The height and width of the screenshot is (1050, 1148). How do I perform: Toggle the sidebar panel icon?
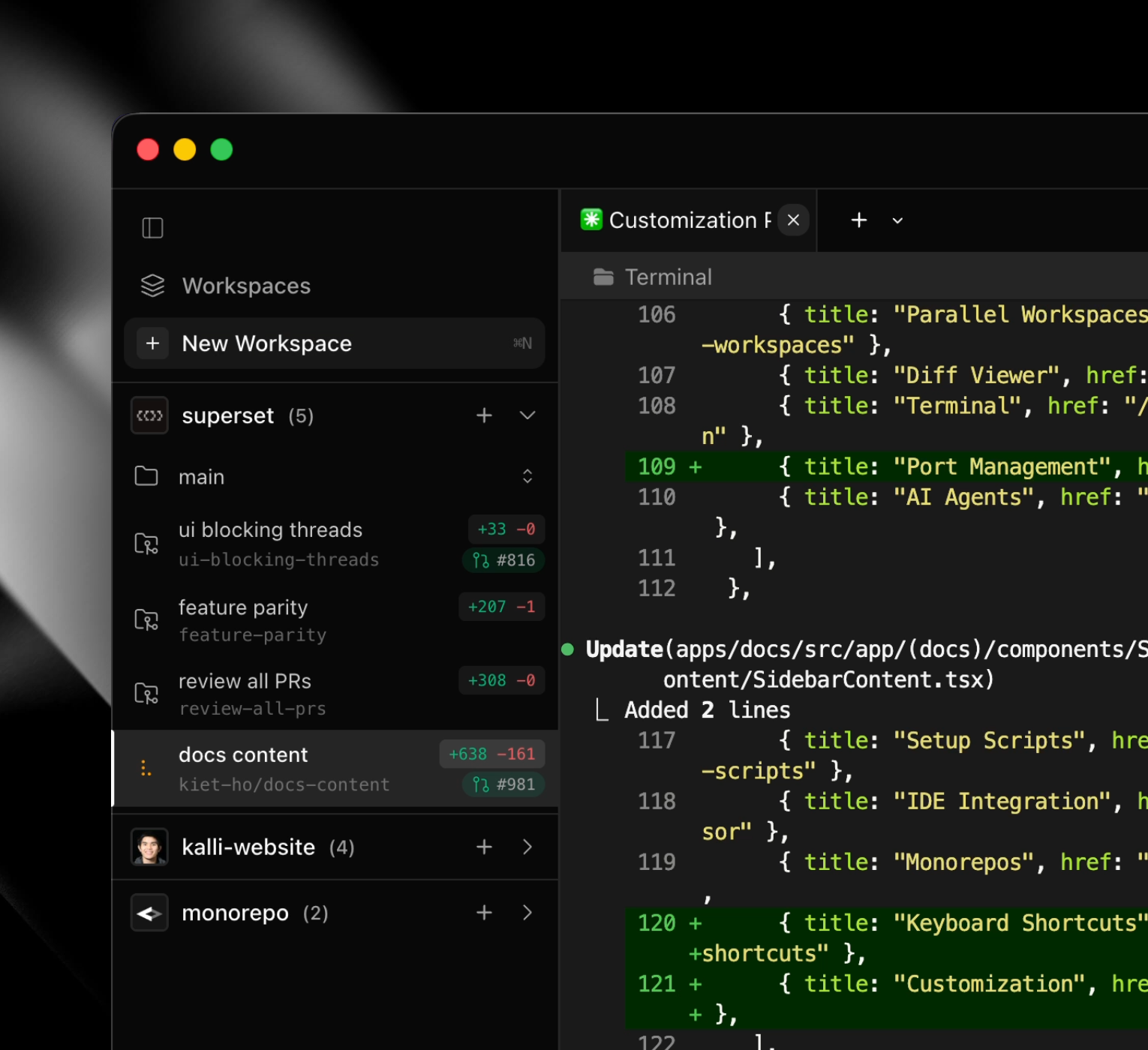pos(152,227)
